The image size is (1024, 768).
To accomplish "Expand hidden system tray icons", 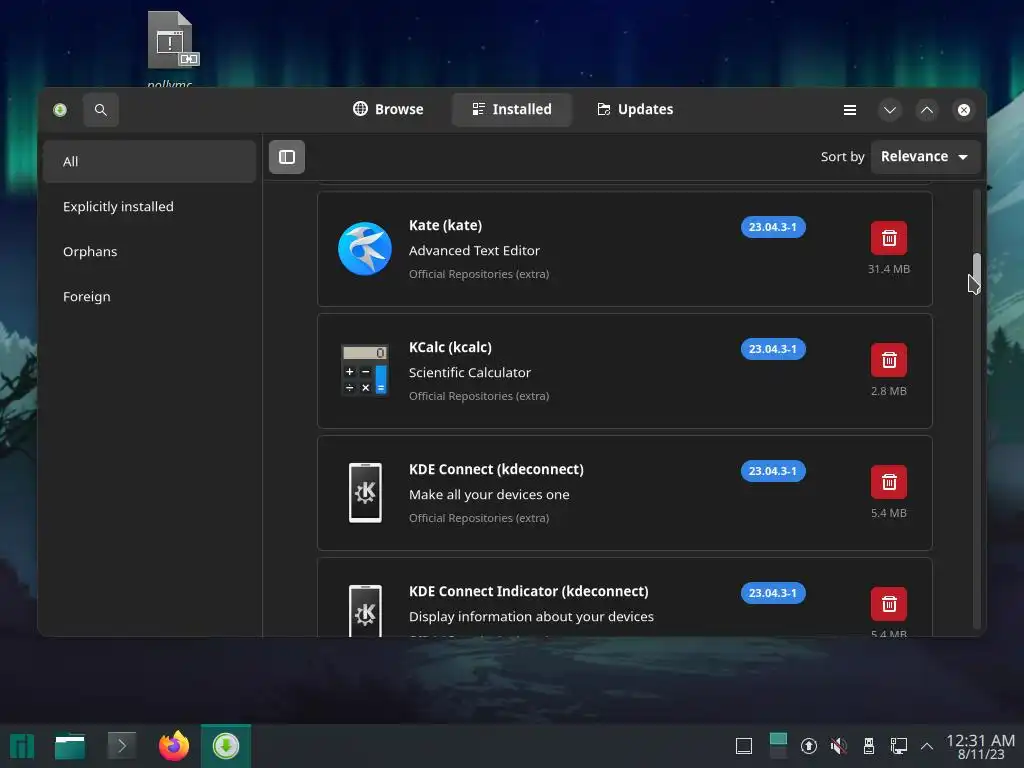I will coord(927,746).
